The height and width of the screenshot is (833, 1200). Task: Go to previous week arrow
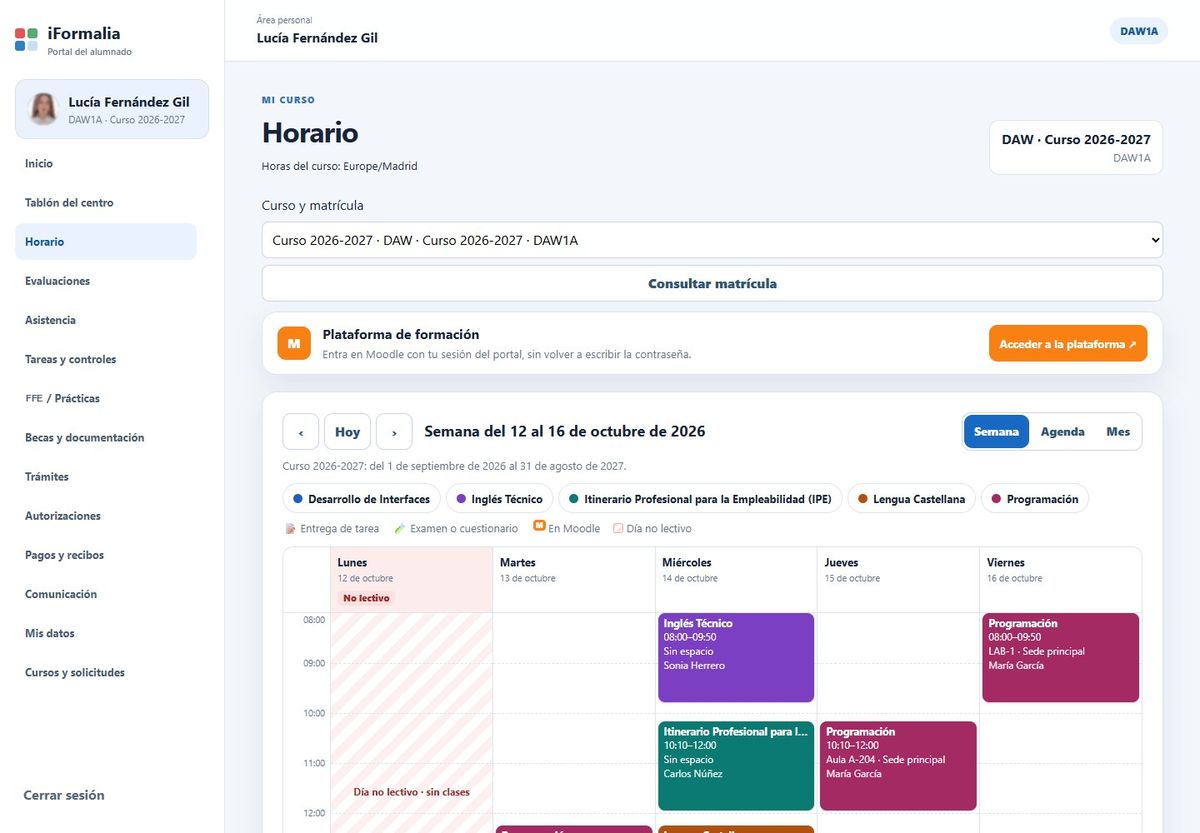[x=300, y=432]
